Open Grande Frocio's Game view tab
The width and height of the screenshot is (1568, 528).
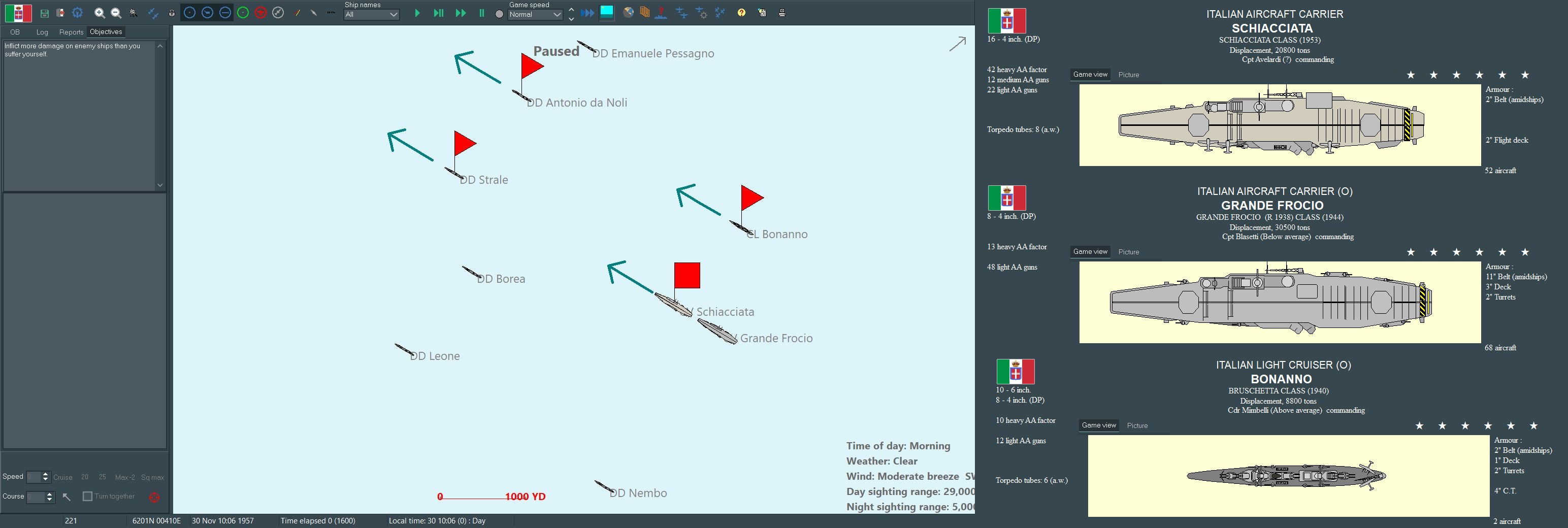(x=1090, y=252)
